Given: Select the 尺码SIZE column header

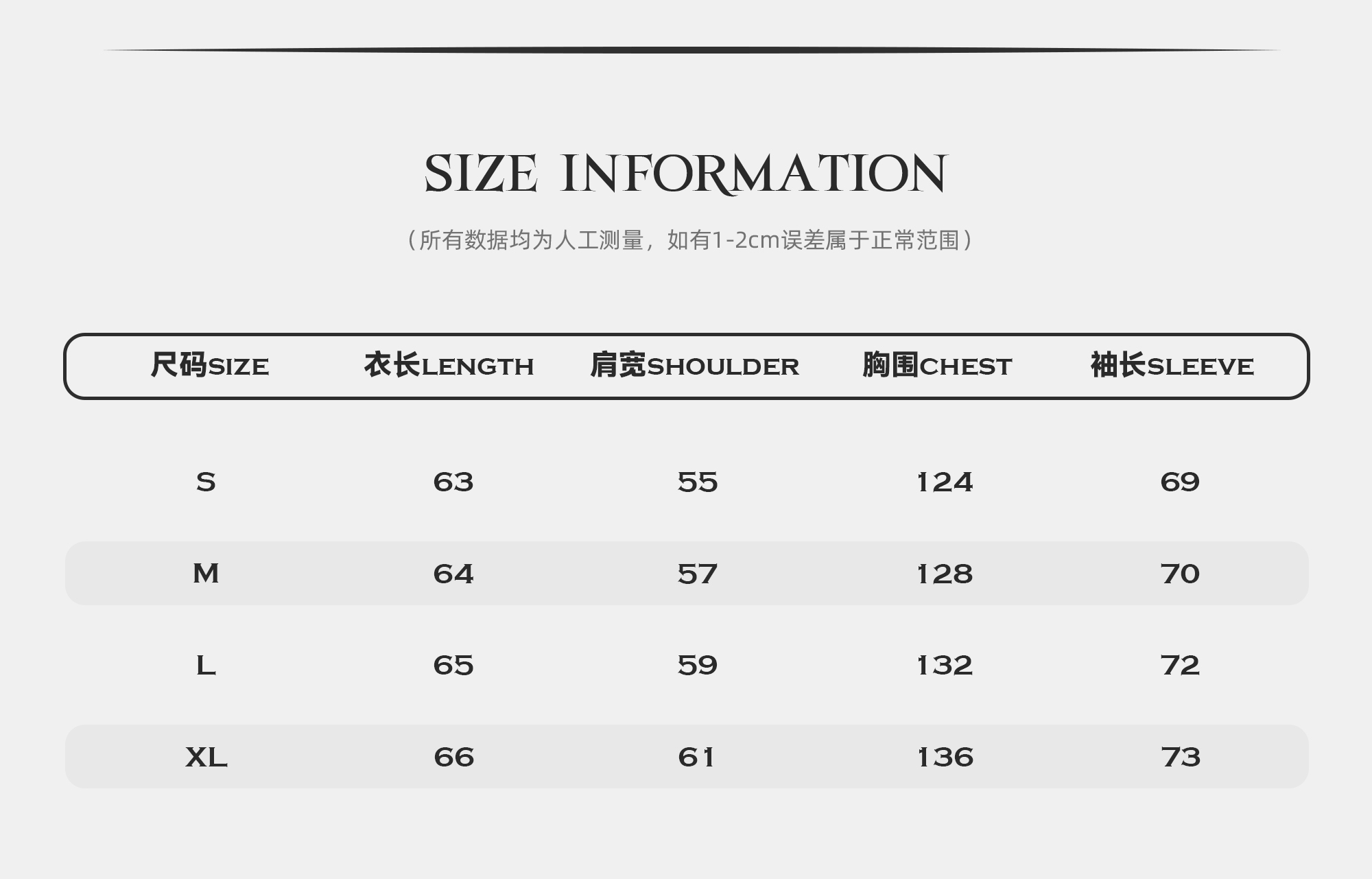Looking at the screenshot, I should [x=209, y=366].
